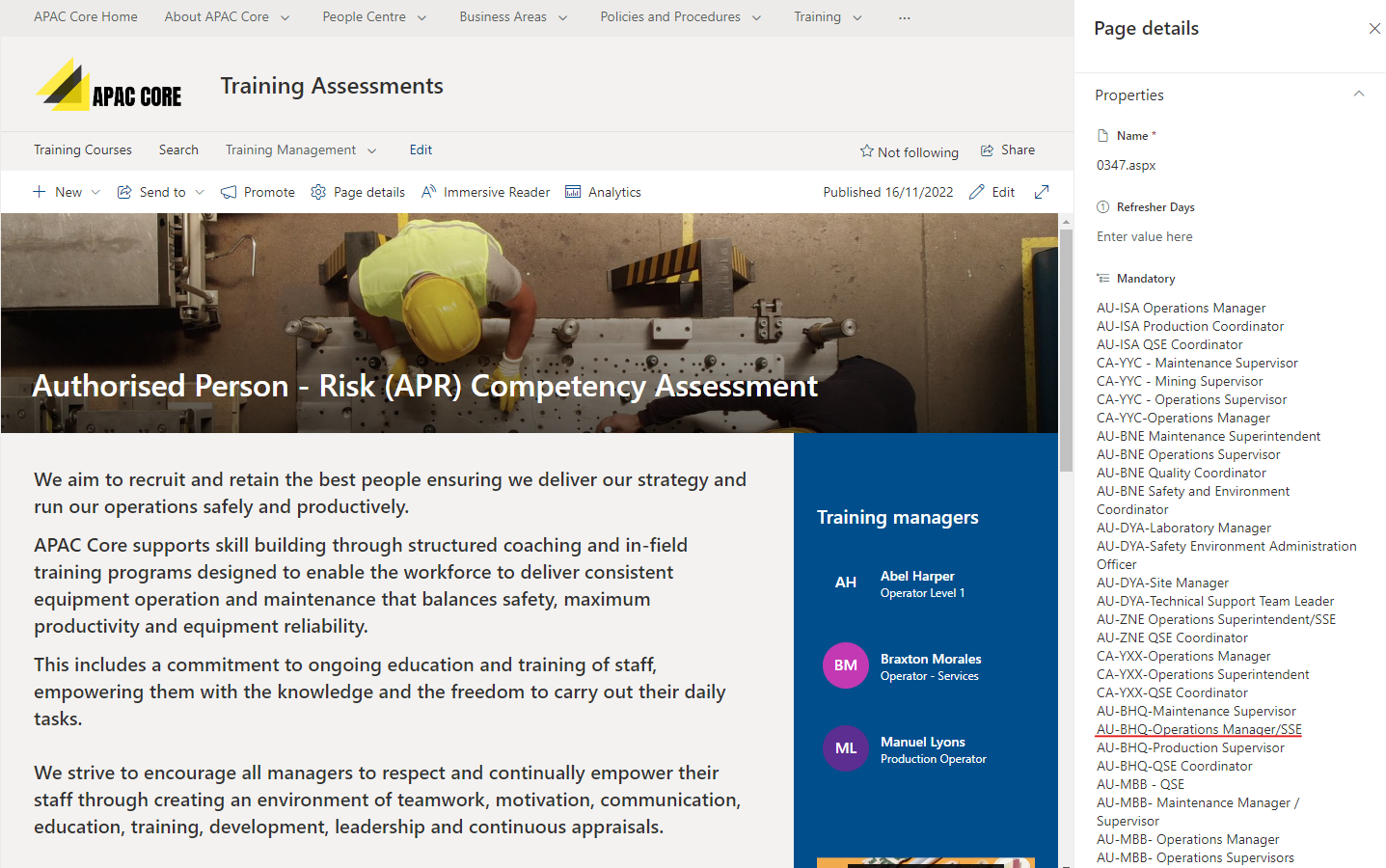Viewport: 1386px width, 868px height.
Task: Click CA-YXX-Operations Superintendent entry
Action: point(1203,674)
